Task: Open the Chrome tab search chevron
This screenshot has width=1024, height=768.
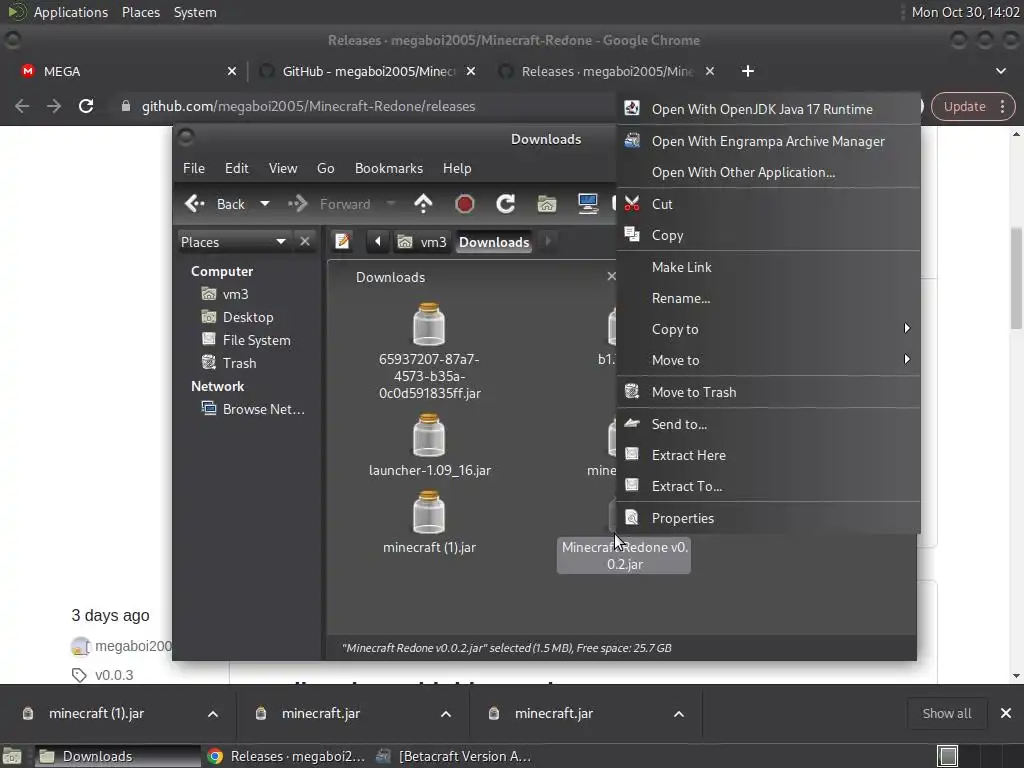Action: pos(1001,71)
